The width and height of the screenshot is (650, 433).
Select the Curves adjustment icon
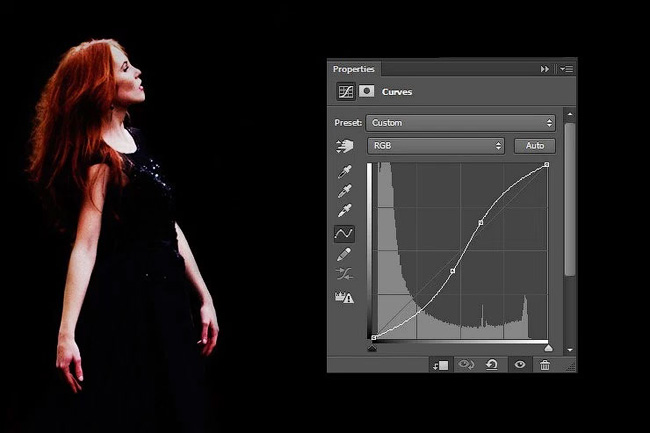click(x=346, y=92)
